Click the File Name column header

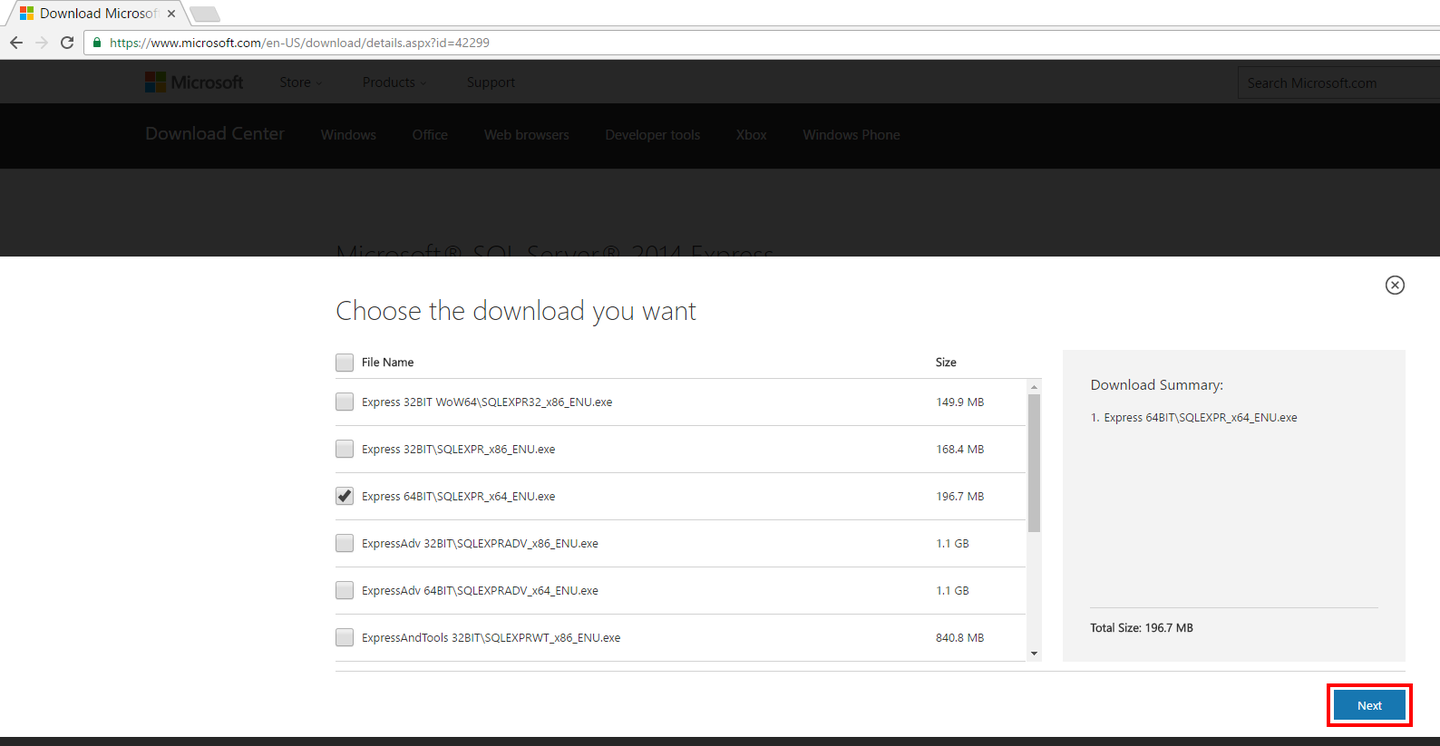click(388, 362)
